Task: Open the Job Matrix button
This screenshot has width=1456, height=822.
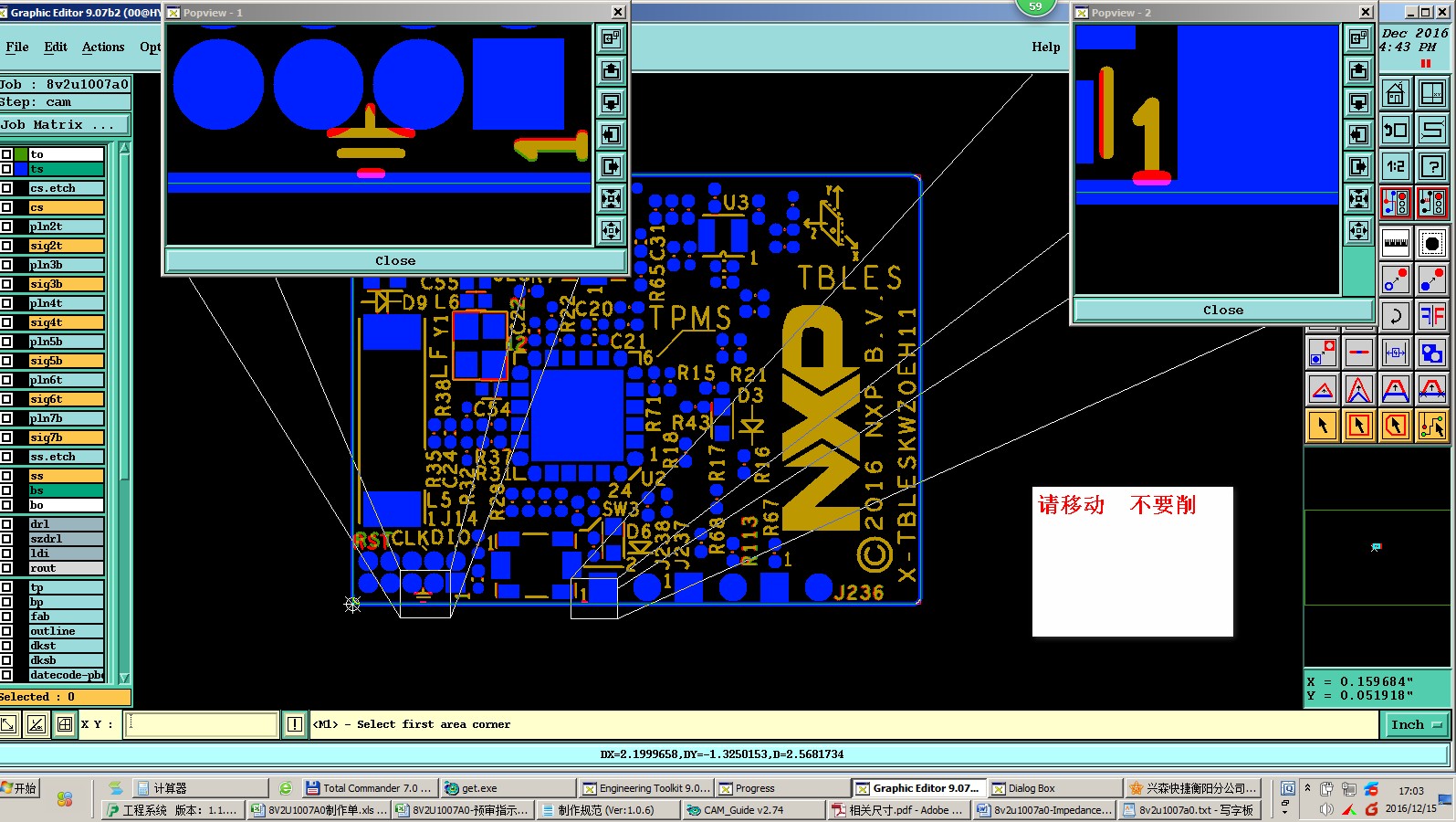Action: point(64,124)
